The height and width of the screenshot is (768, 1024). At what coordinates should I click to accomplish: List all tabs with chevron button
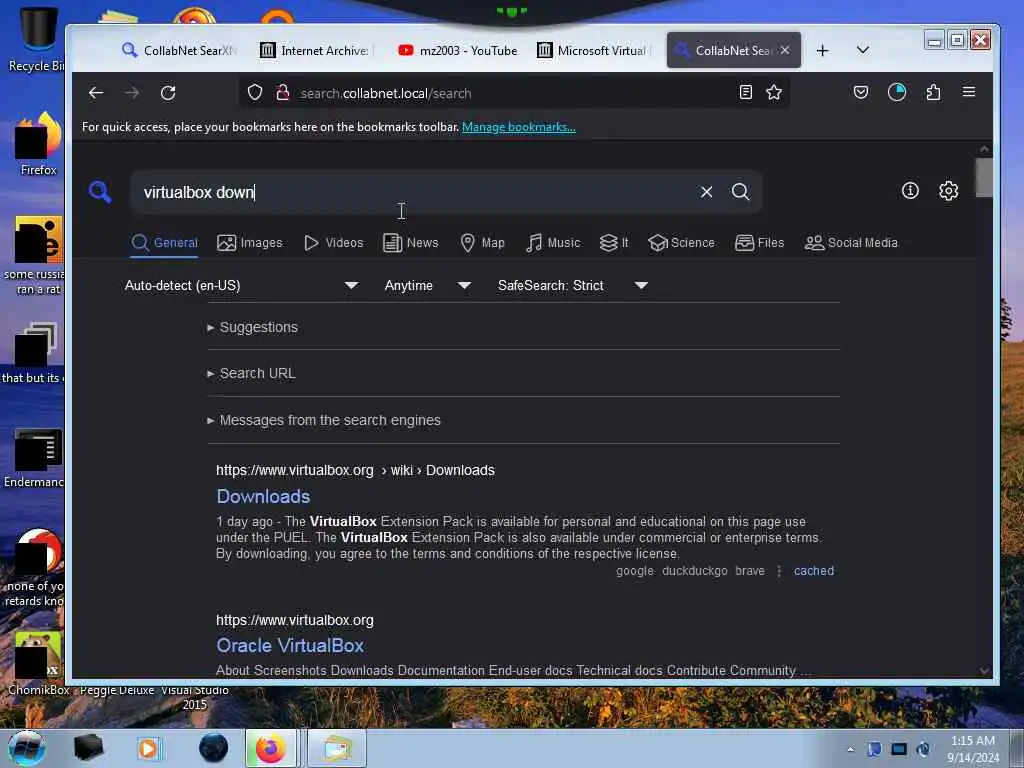pyautogui.click(x=862, y=50)
